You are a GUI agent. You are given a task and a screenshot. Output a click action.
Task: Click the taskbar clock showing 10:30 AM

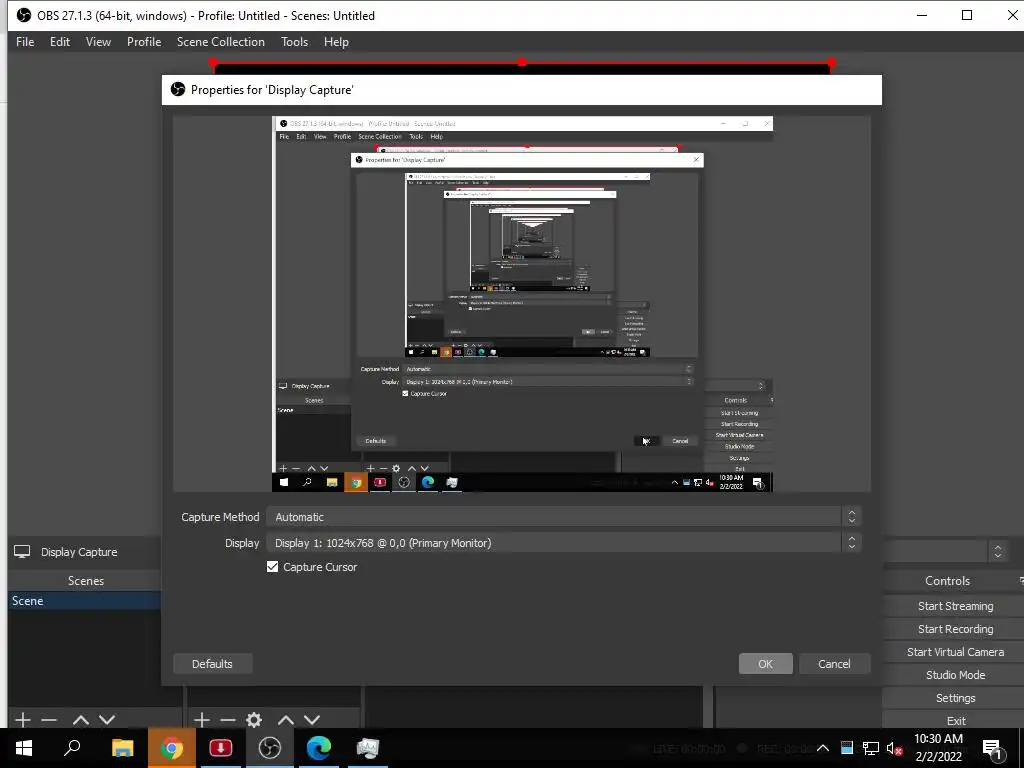938,748
